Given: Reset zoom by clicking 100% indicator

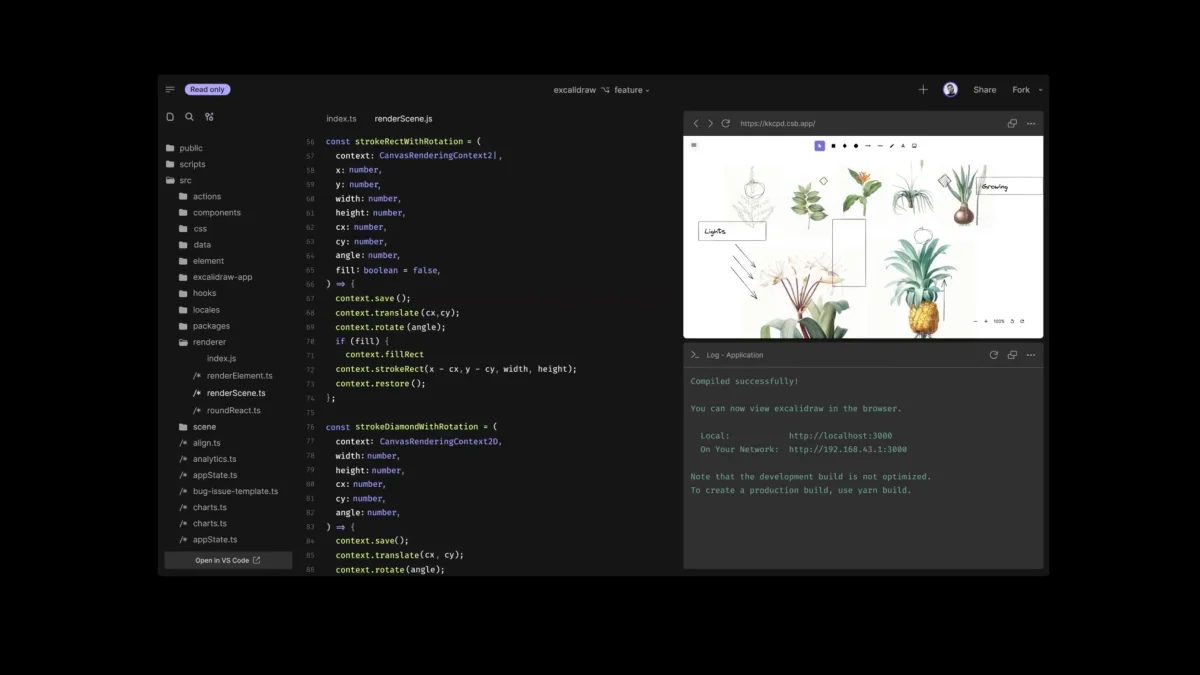Looking at the screenshot, I should point(997,321).
